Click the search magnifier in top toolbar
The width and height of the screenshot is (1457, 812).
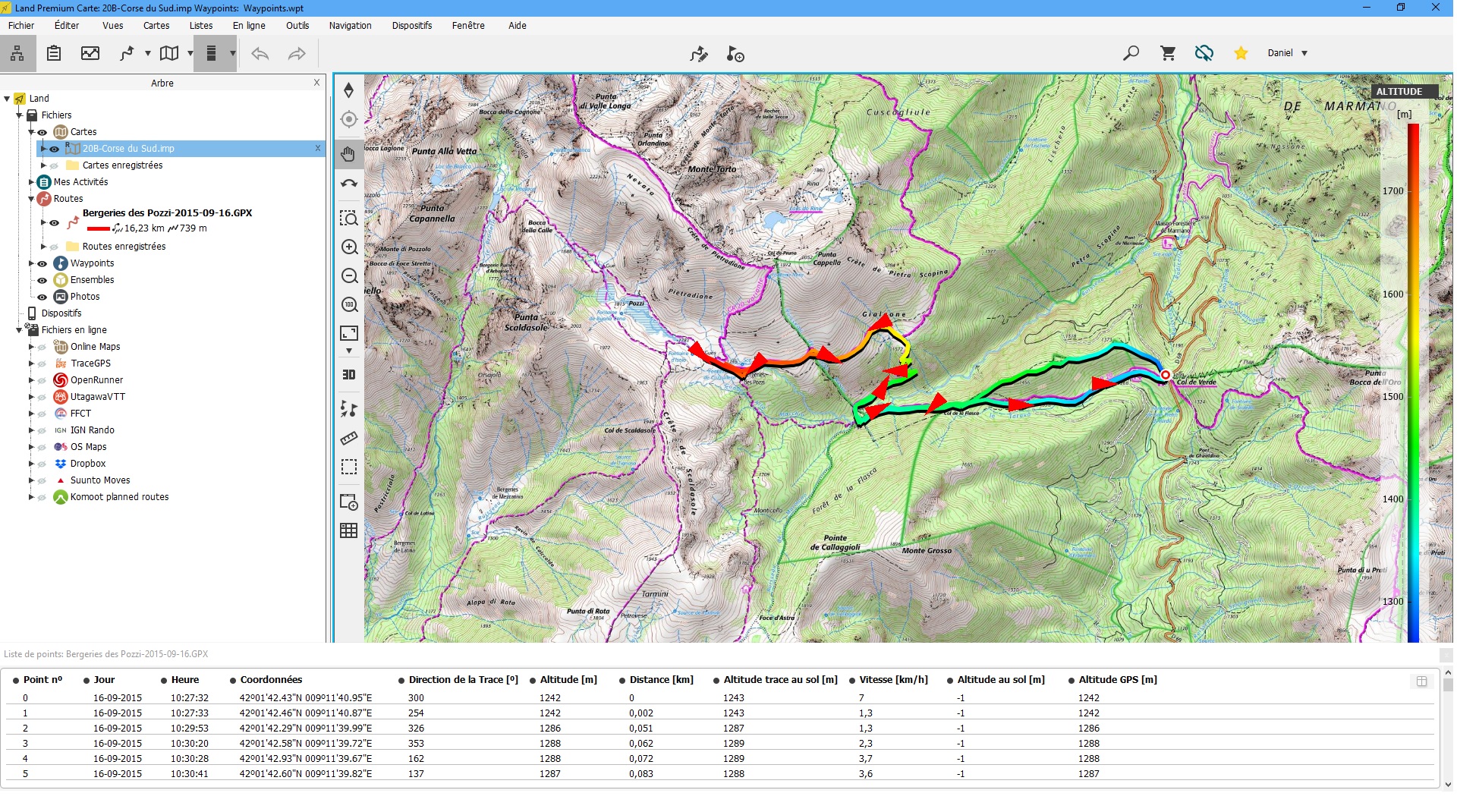[x=1131, y=53]
